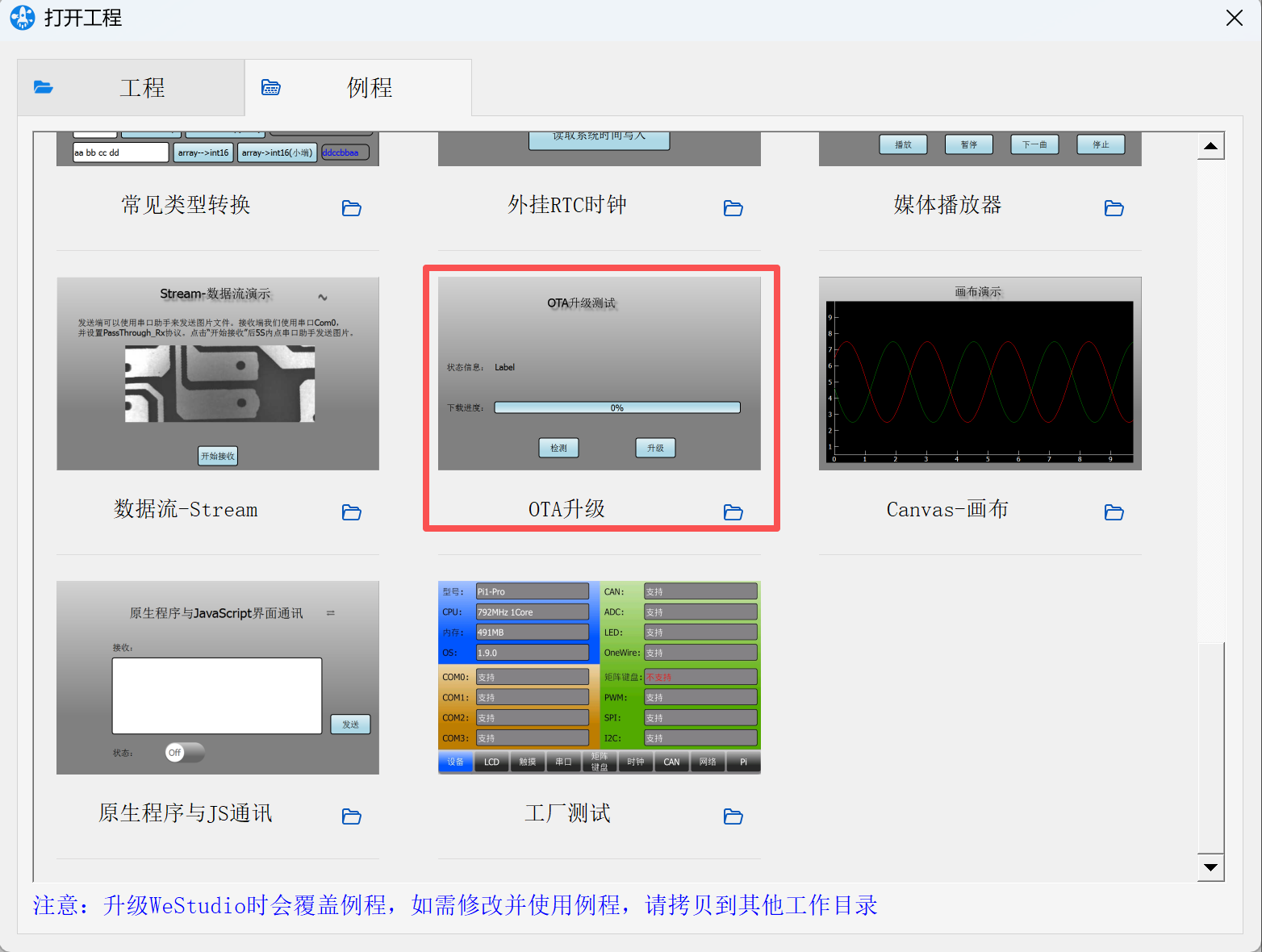Click the 发送 button in the JS通讯 preview
The width and height of the screenshot is (1262, 952).
[350, 724]
